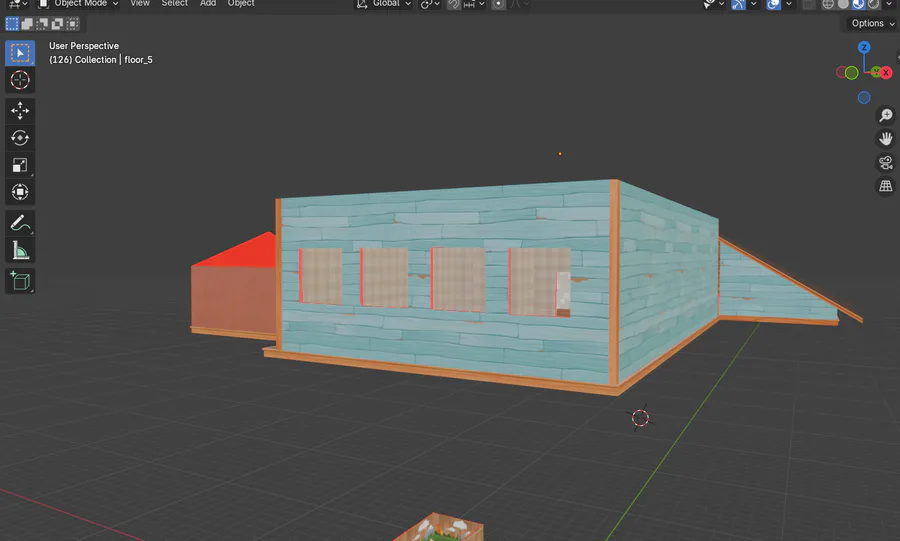Set selection mode to subtract
Image resolution: width=900 pixels, height=541 pixels.
42,24
